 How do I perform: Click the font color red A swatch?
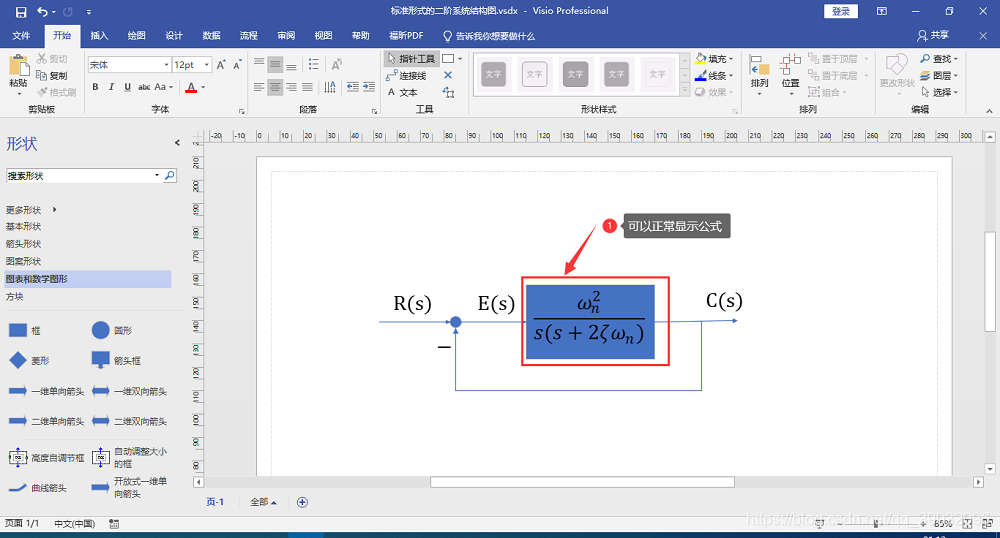pos(191,87)
